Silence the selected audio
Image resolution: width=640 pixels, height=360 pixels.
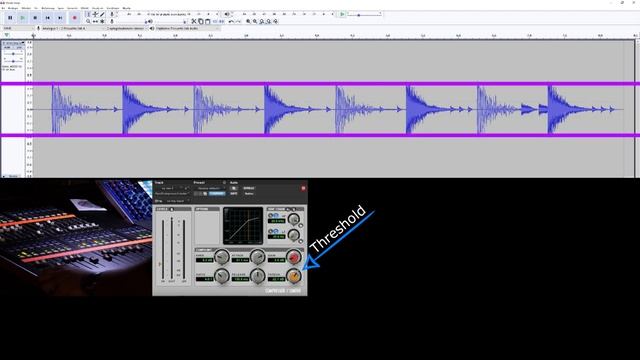[x=222, y=21]
